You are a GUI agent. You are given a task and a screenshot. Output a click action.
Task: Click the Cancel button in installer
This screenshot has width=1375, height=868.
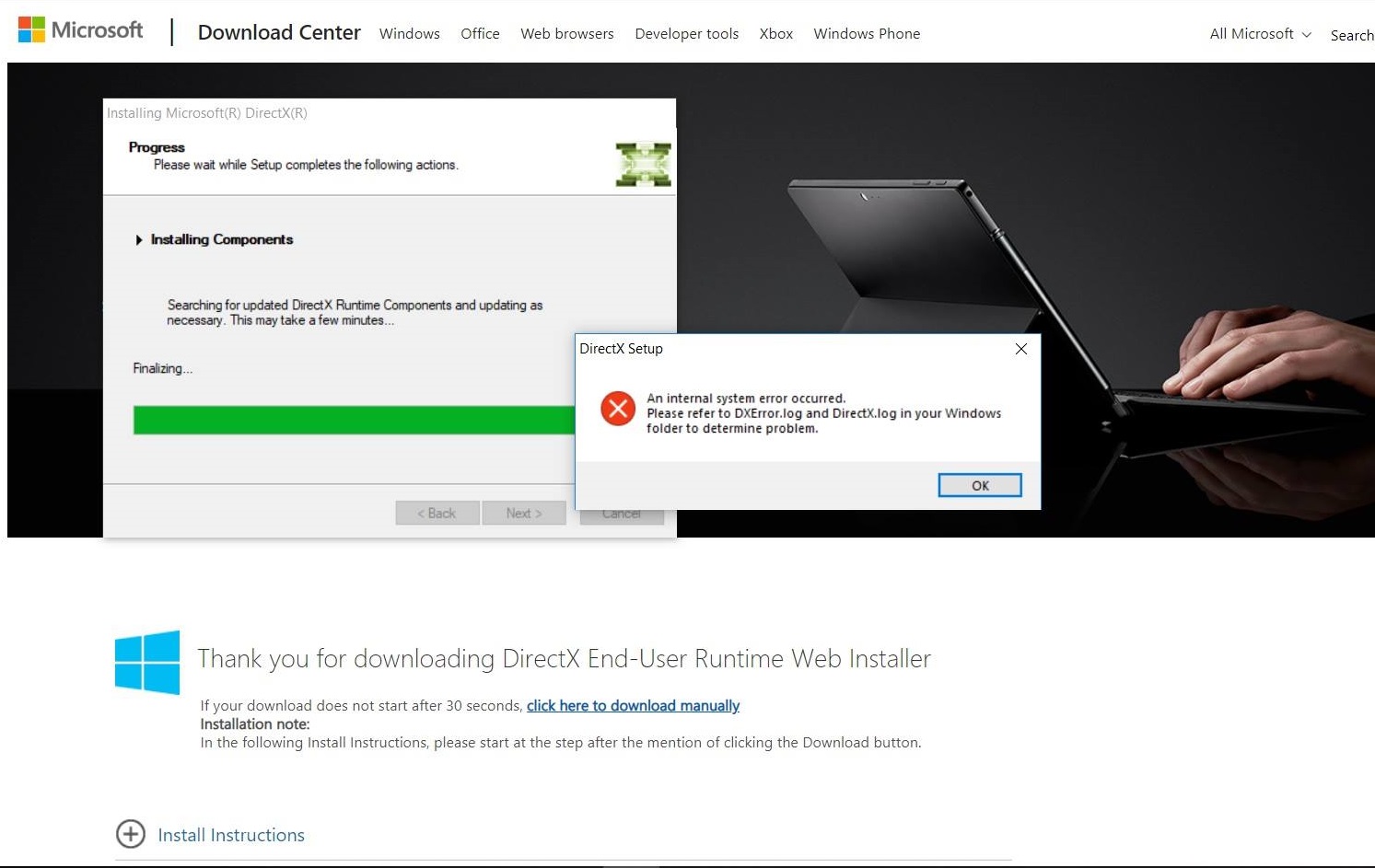pyautogui.click(x=622, y=516)
